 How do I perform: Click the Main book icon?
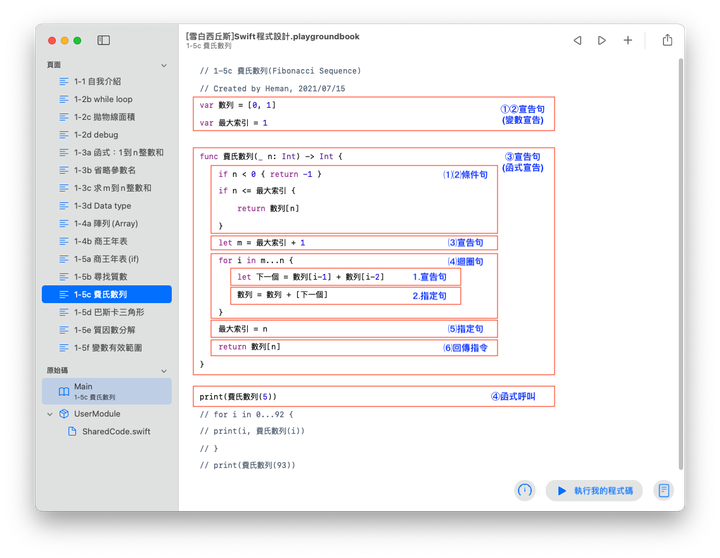[64, 392]
